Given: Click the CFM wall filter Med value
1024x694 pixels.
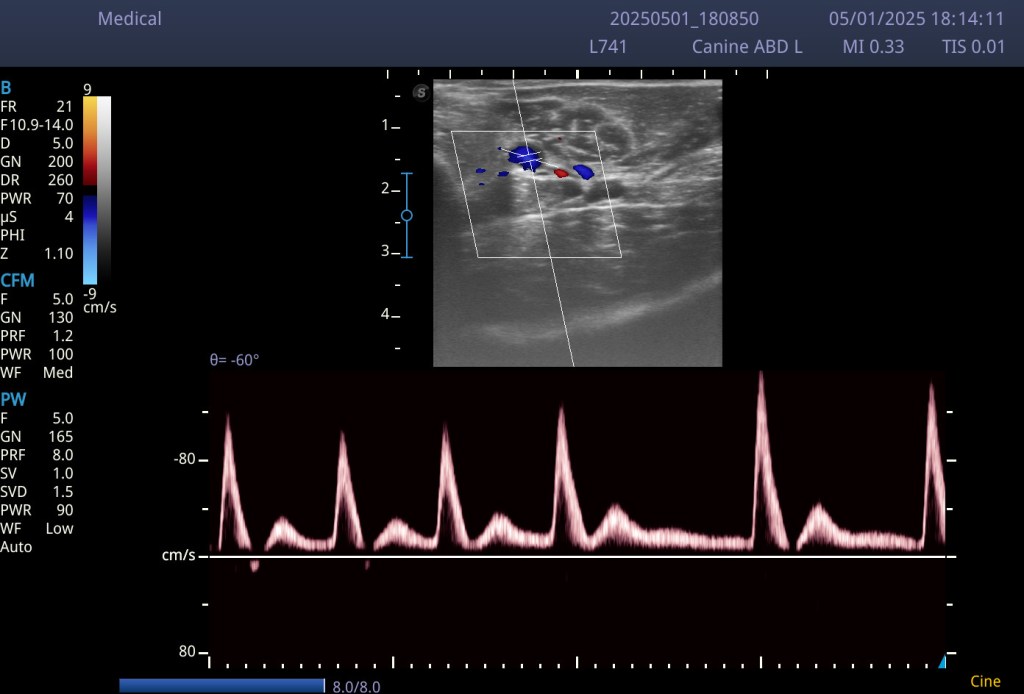Looking at the screenshot, I should pos(58,373).
